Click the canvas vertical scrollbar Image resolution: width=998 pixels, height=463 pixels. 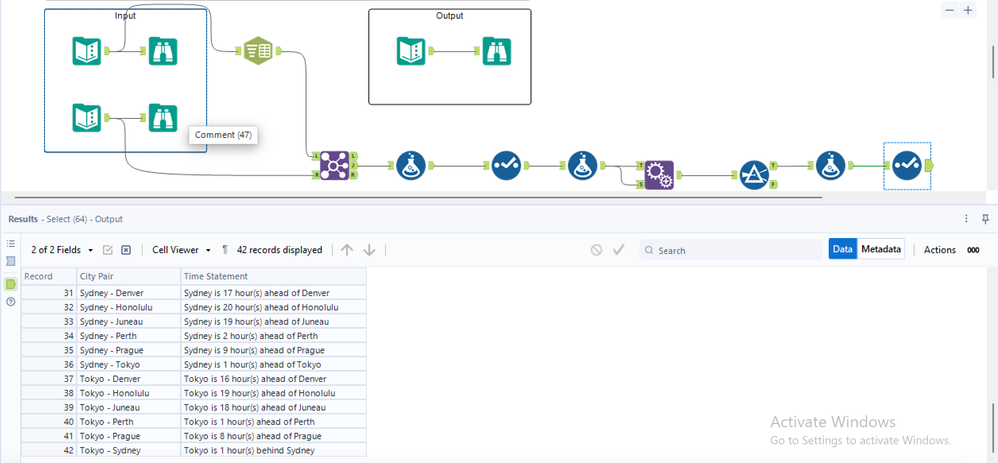[x=994, y=62]
